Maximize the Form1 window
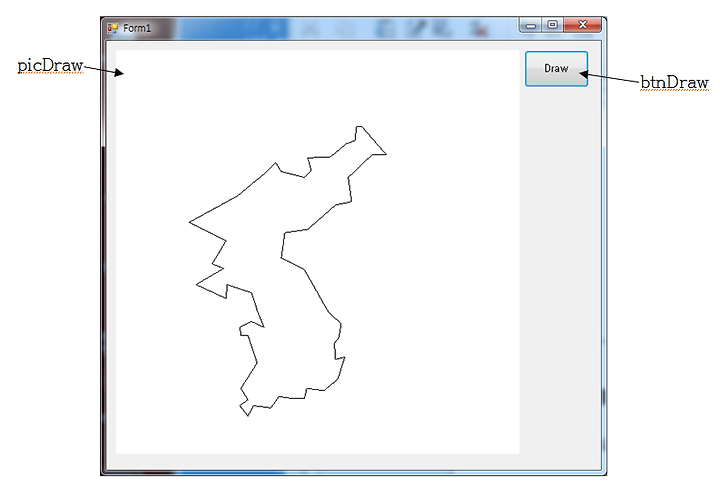This screenshot has height=488, width=720. tap(552, 25)
